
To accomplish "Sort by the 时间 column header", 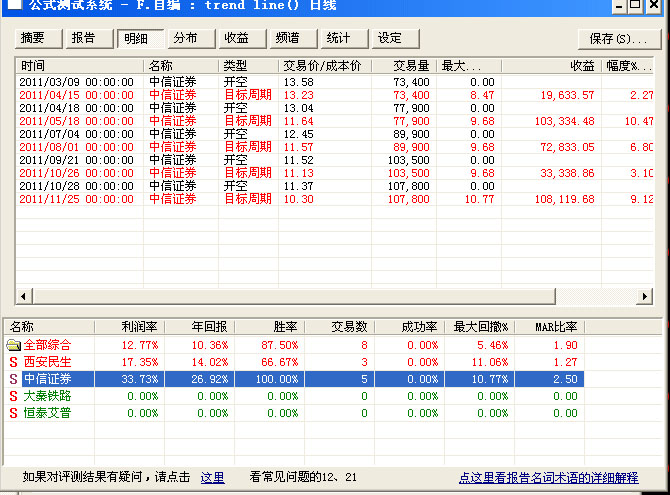I will [79, 66].
